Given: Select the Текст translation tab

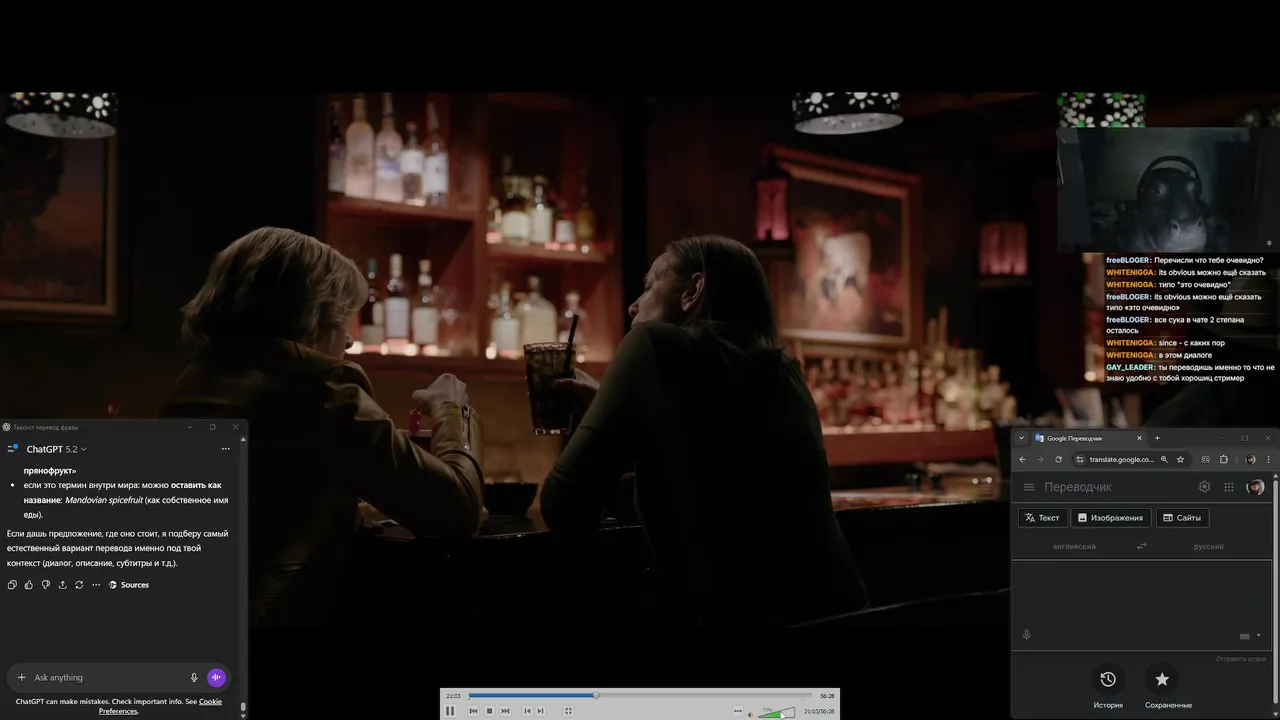Looking at the screenshot, I should pyautogui.click(x=1042, y=518).
